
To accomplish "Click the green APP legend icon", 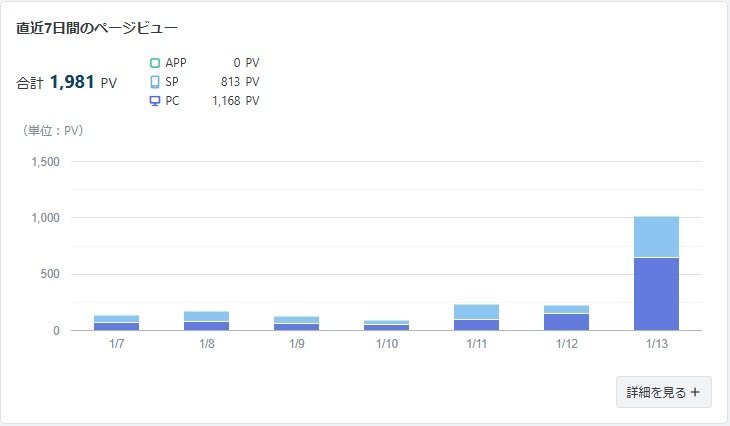I will point(155,63).
